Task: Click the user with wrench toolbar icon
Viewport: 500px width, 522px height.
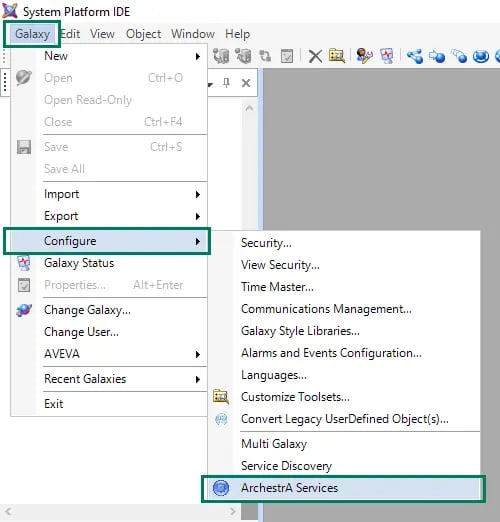Action: (364, 56)
